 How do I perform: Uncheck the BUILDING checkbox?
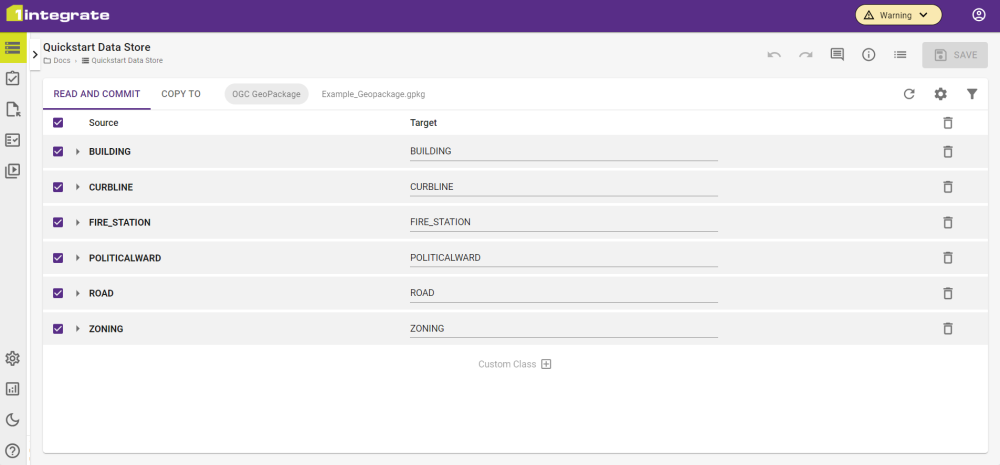pyautogui.click(x=58, y=151)
